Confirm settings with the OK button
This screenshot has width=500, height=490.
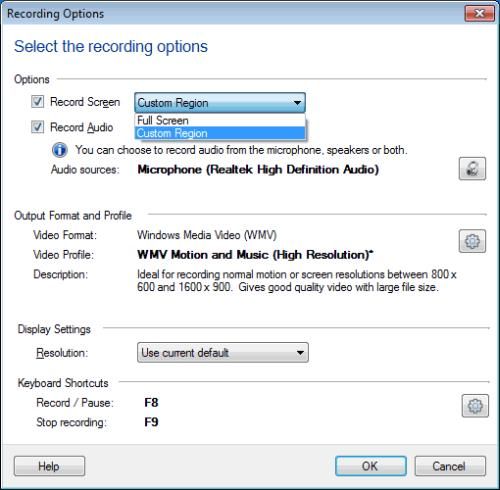click(371, 466)
